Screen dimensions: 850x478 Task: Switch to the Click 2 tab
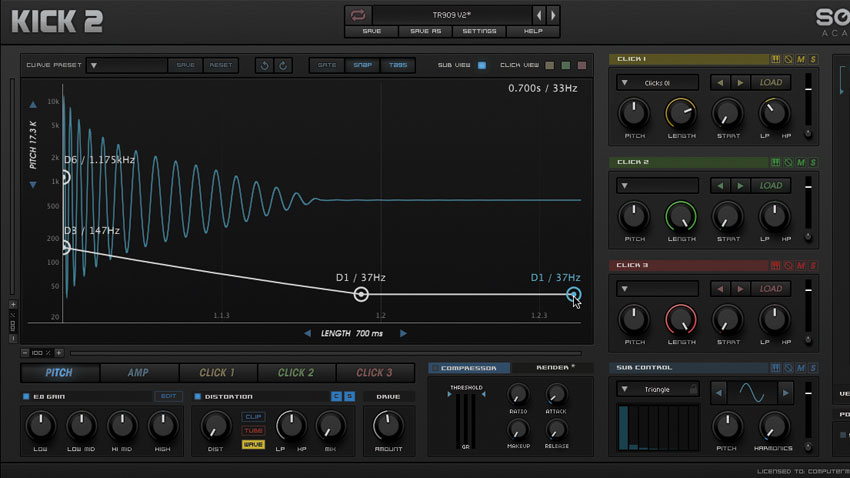pos(296,373)
